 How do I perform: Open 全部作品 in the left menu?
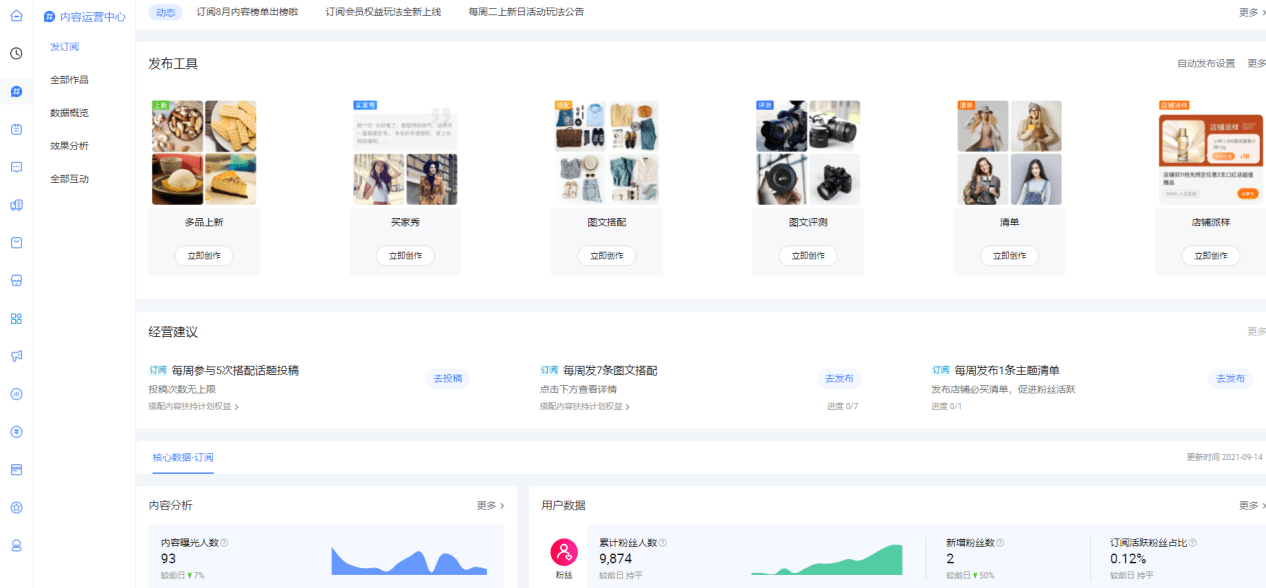69,80
